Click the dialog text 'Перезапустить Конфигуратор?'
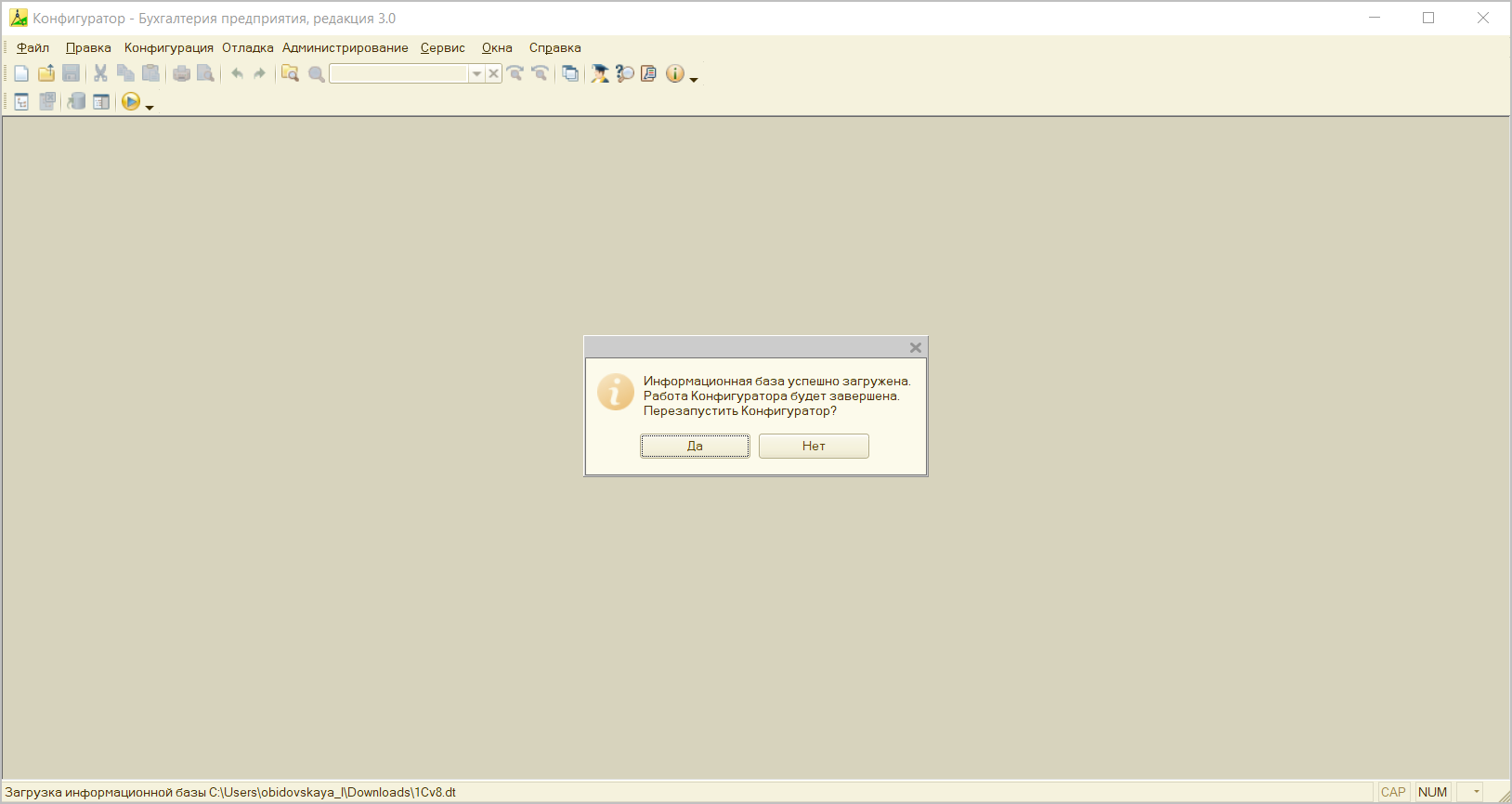The width and height of the screenshot is (1512, 804). pyautogui.click(x=740, y=410)
